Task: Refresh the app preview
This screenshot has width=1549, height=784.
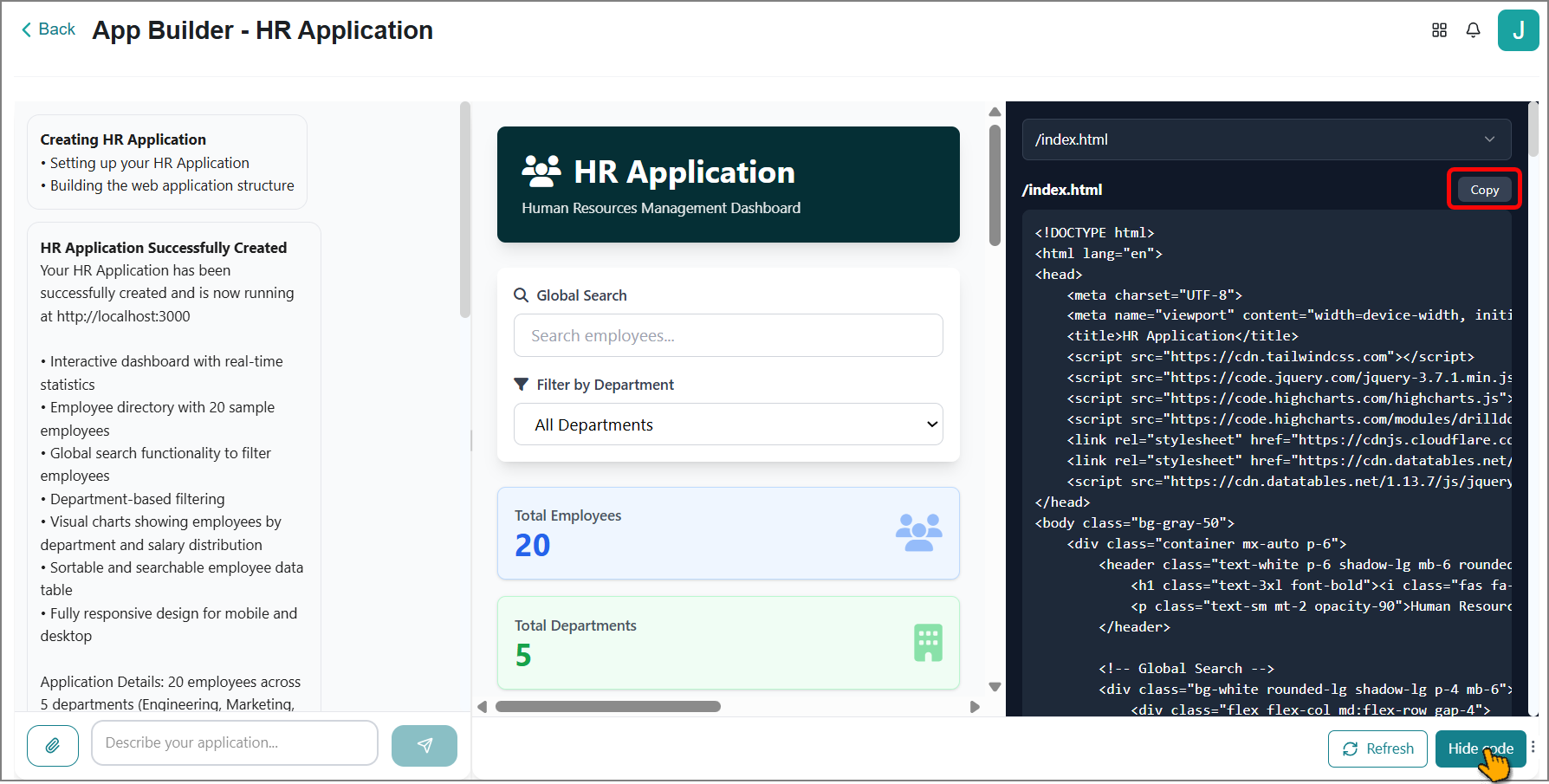Action: click(1377, 748)
